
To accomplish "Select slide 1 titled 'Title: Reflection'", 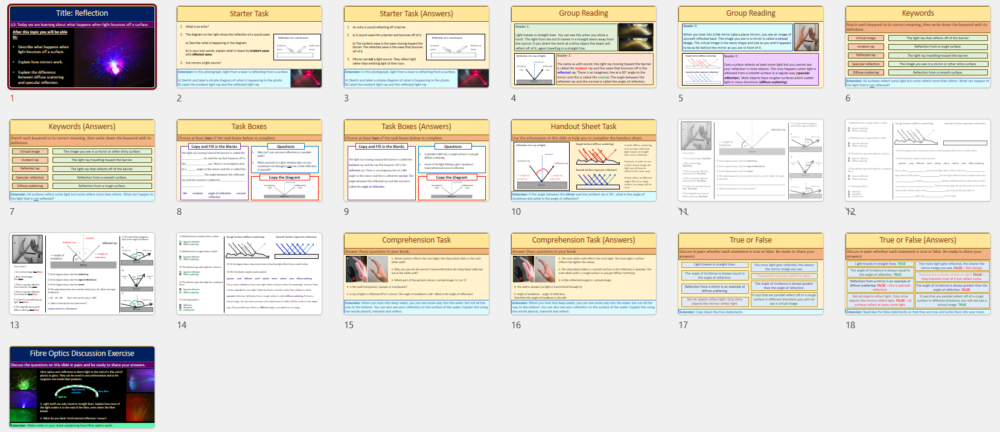I will click(x=82, y=47).
